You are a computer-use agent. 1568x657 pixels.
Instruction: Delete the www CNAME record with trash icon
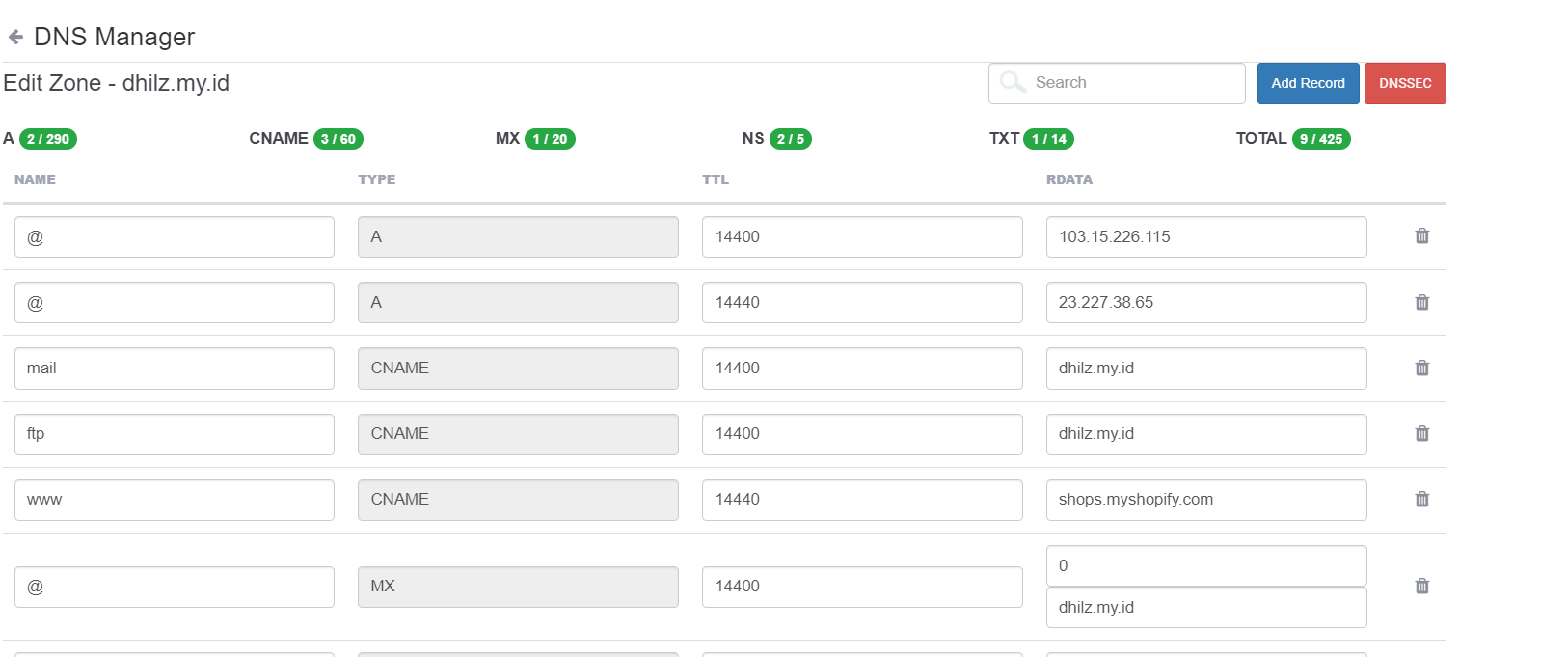click(x=1421, y=499)
